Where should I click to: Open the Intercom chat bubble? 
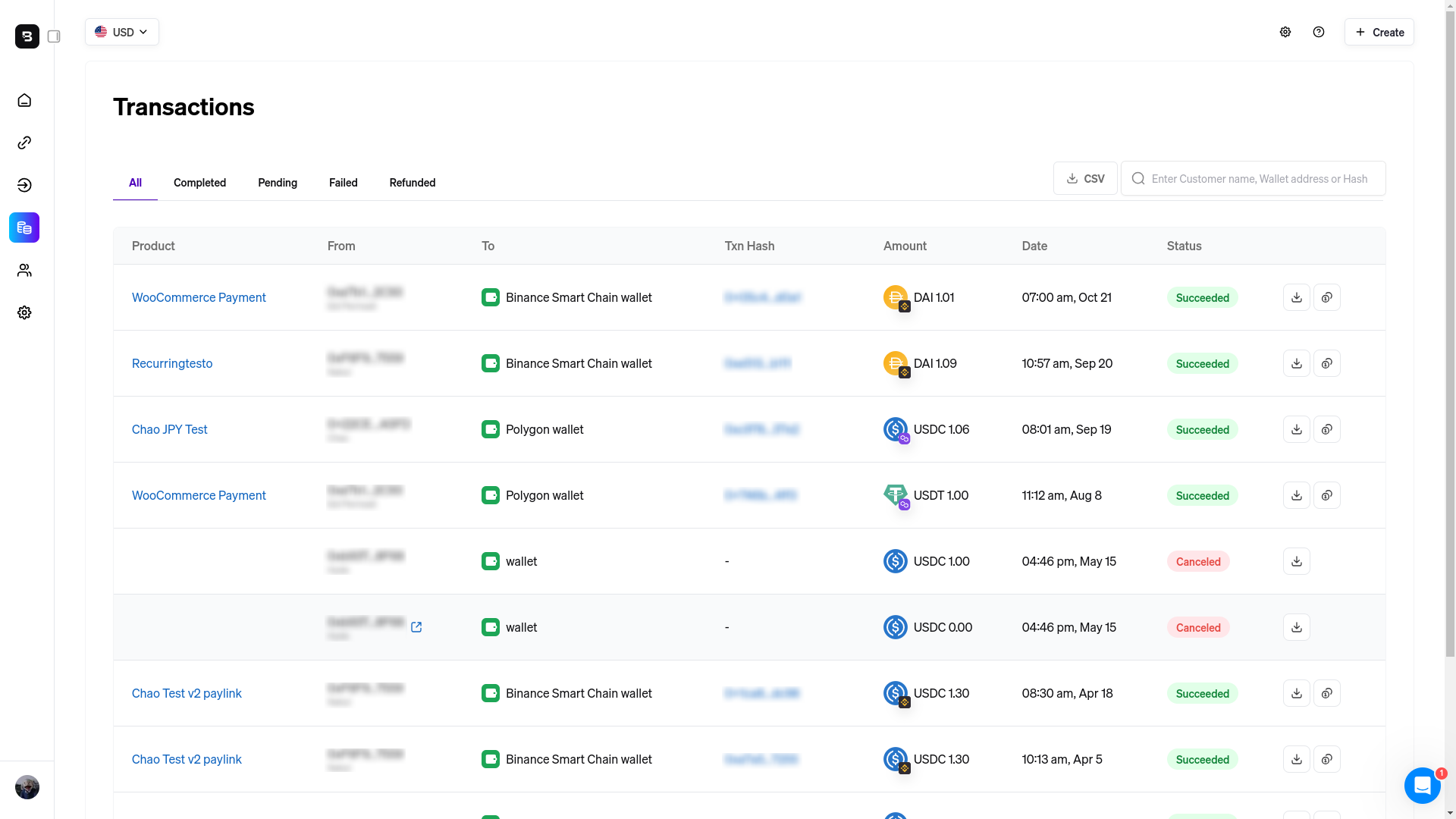pyautogui.click(x=1422, y=786)
